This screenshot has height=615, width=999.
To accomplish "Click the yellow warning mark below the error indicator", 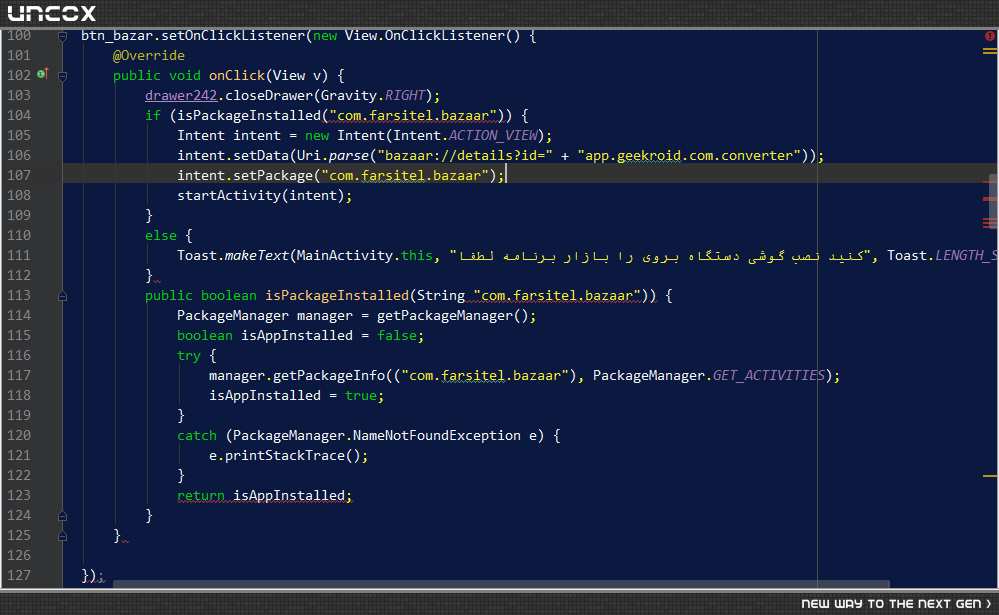I will click(x=989, y=51).
